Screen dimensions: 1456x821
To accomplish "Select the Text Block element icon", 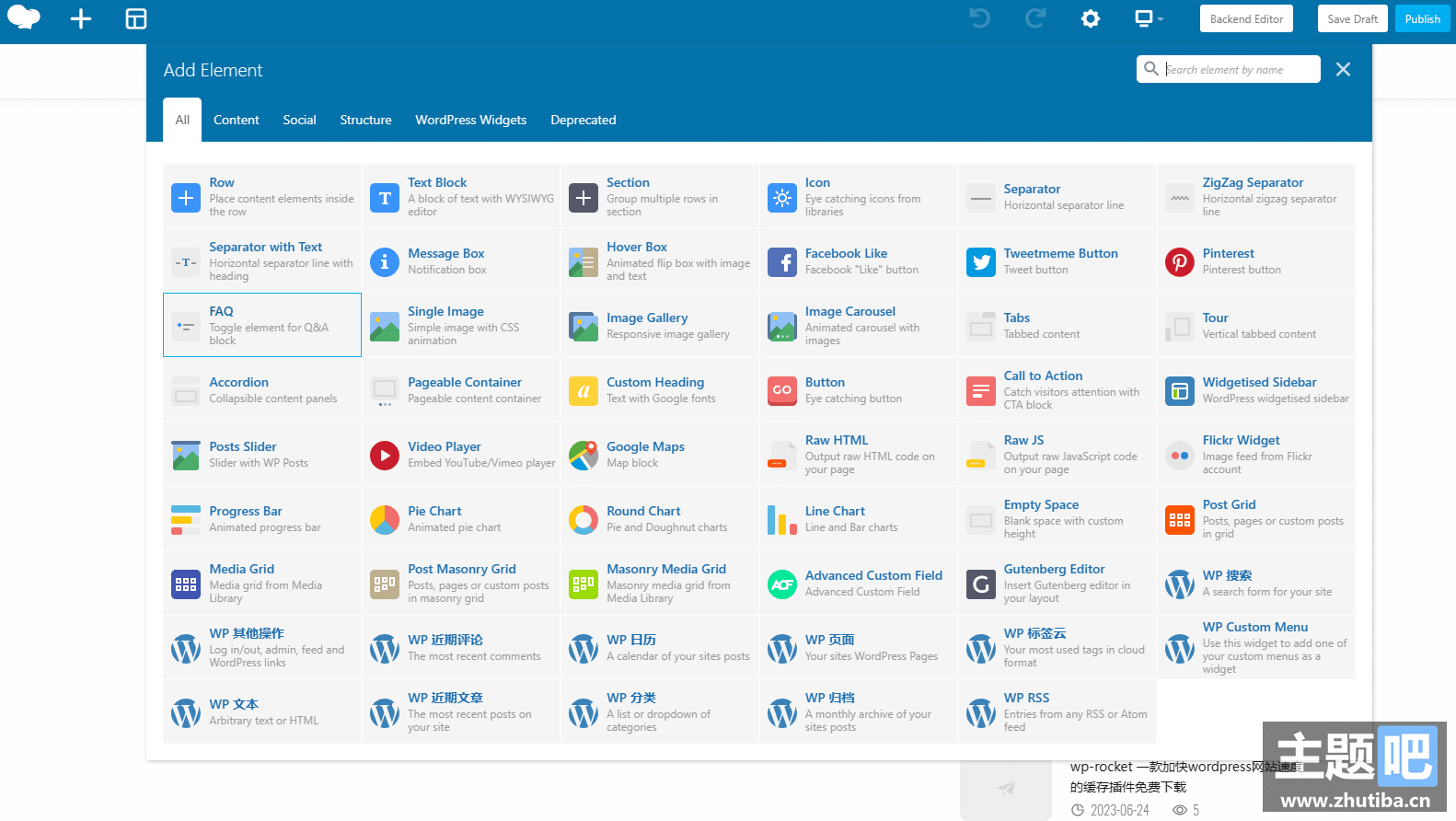I will 385,198.
